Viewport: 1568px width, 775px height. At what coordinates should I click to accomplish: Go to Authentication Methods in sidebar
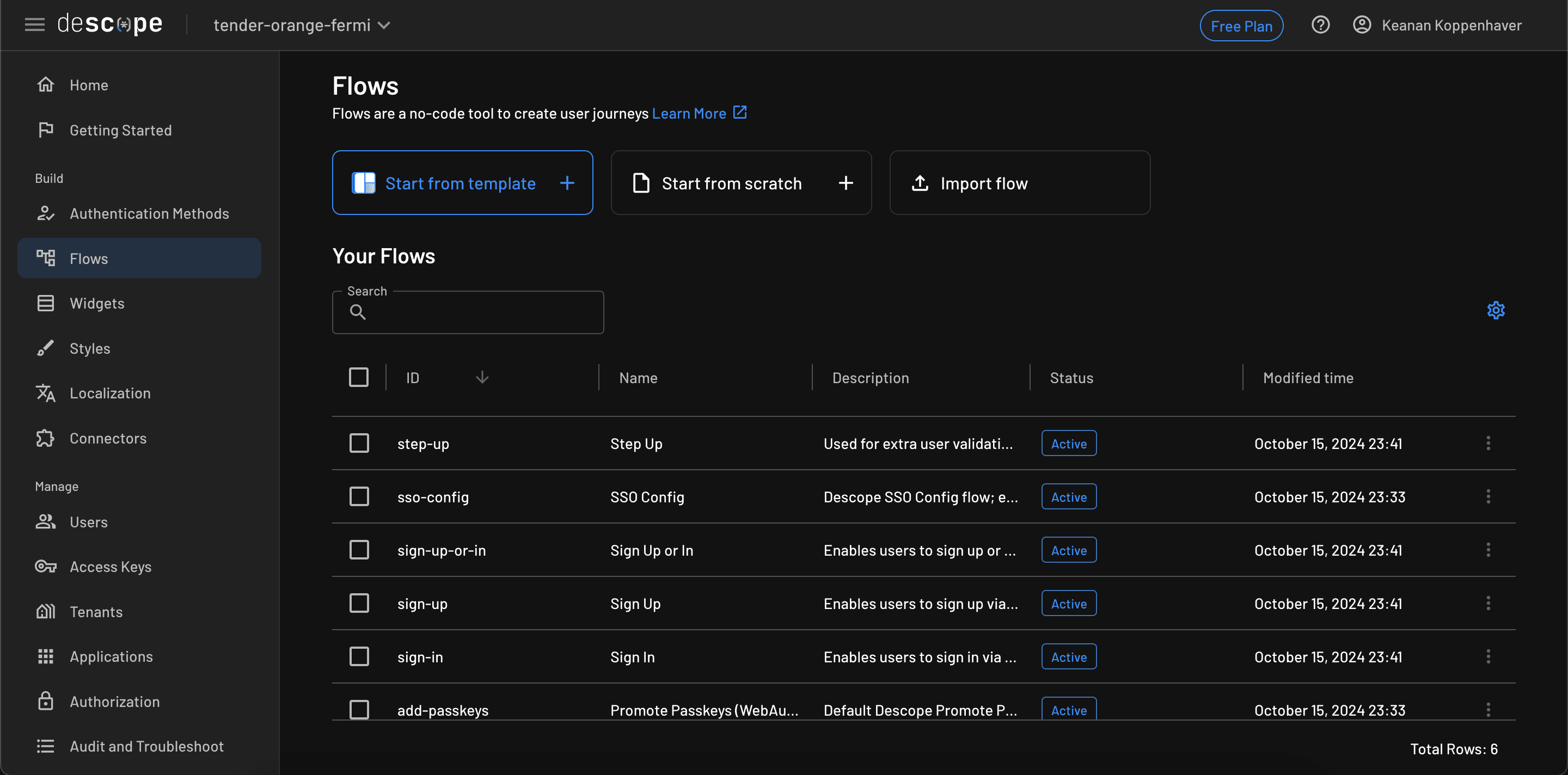coord(149,213)
